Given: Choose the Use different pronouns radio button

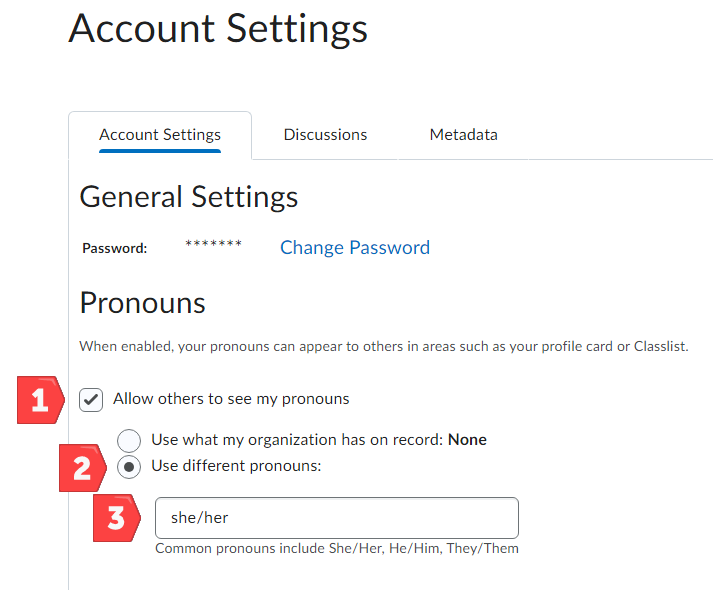Looking at the screenshot, I should click(129, 467).
